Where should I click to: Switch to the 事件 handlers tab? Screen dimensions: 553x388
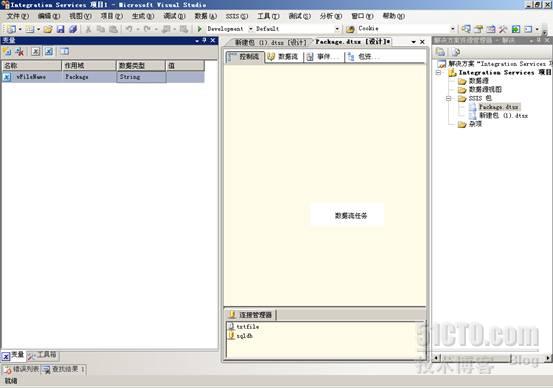click(x=322, y=57)
